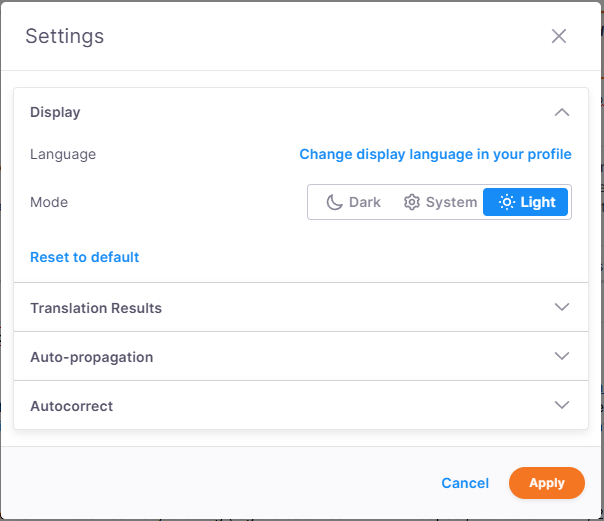The width and height of the screenshot is (604, 521).
Task: Select the Dark mode label
Action: [x=365, y=202]
